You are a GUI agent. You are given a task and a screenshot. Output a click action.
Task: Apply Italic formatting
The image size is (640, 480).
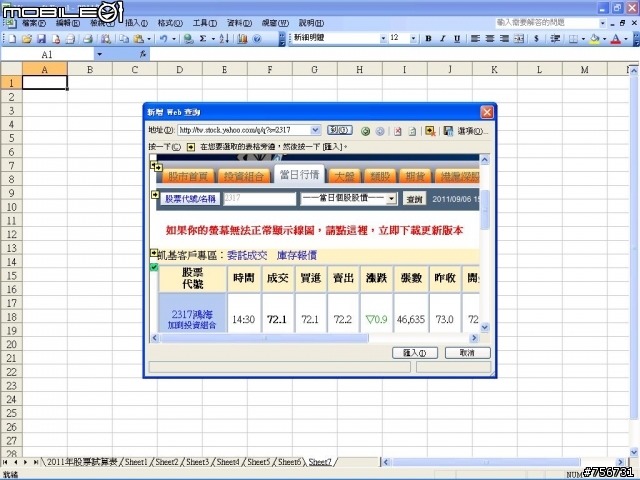coord(442,38)
